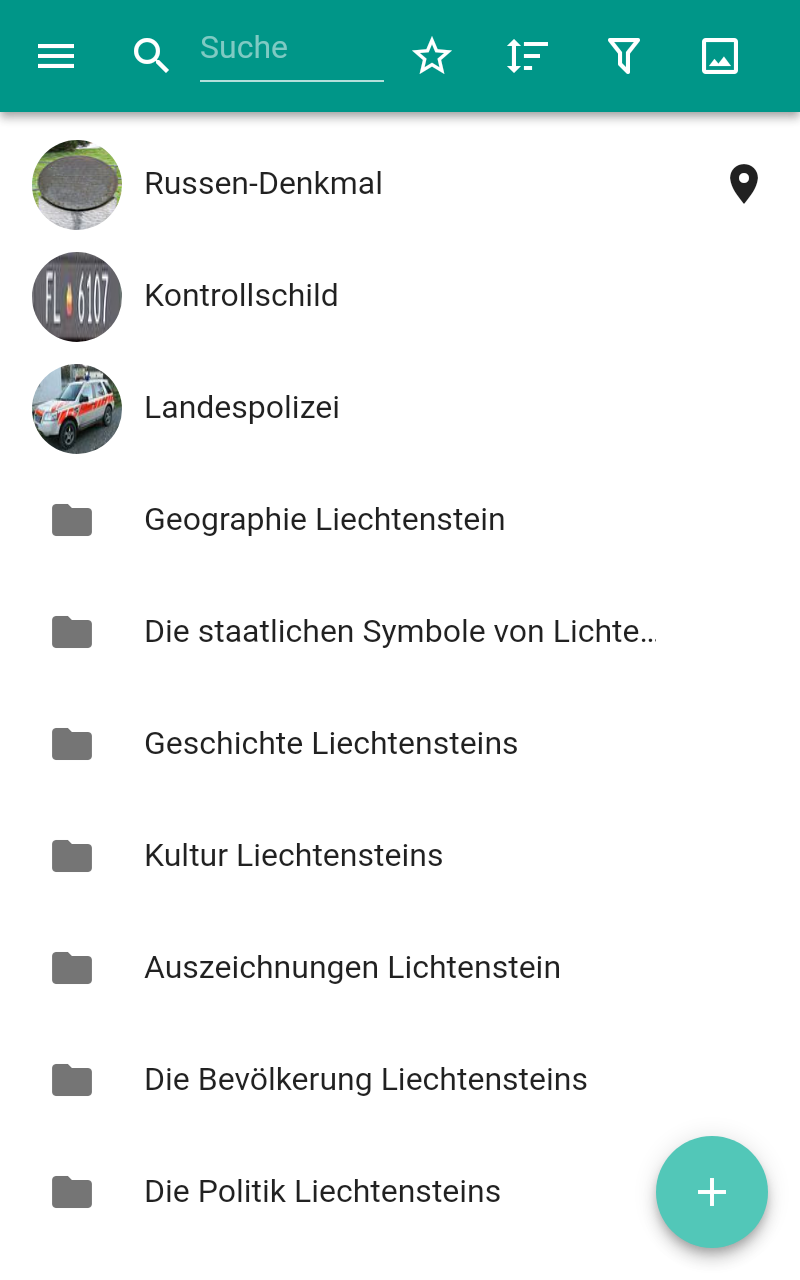Open the Russen-Denkmal thumbnail image
Screen dimensions: 800x1280
click(77, 185)
